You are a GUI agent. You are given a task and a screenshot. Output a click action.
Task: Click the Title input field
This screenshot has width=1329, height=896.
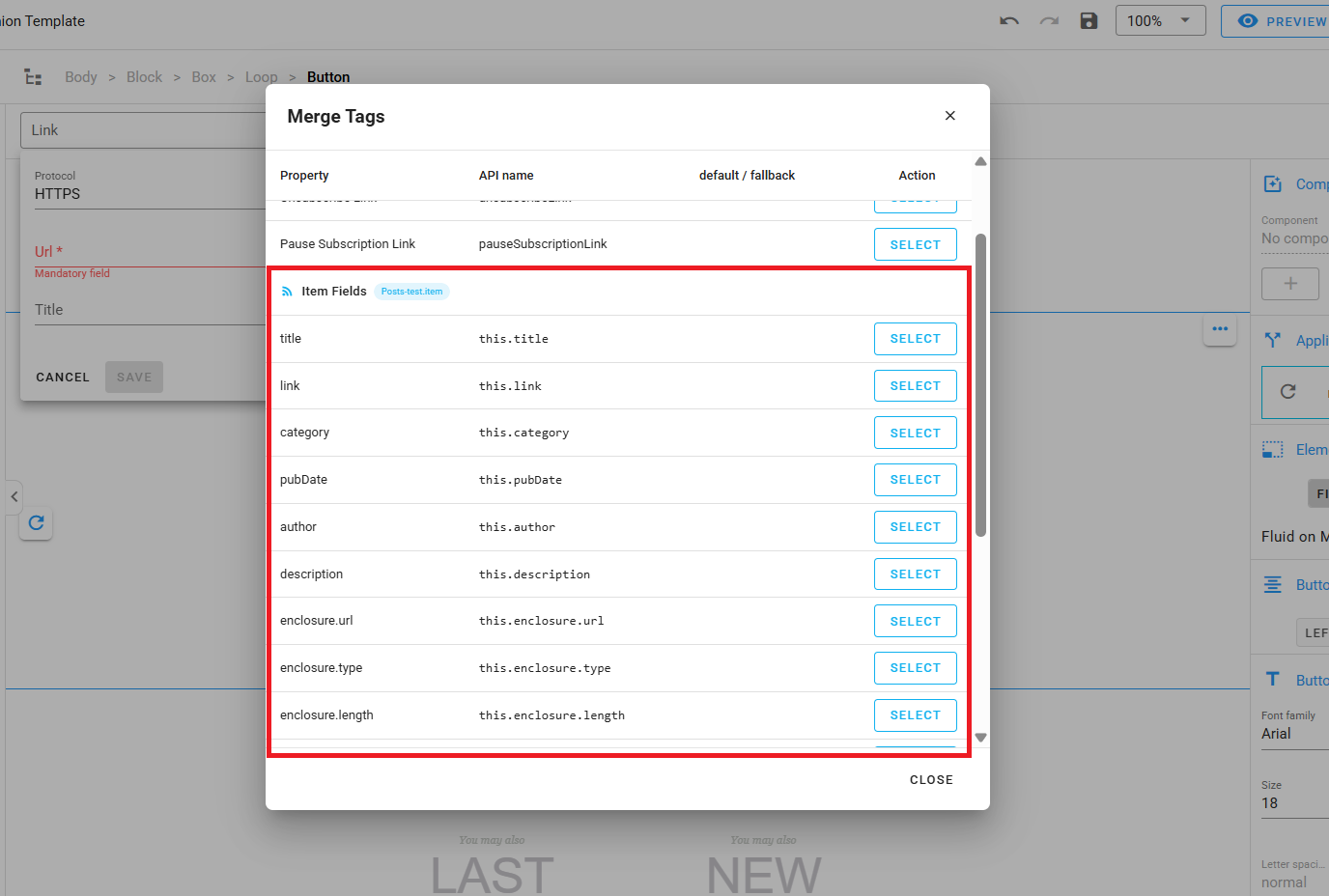coord(150,310)
